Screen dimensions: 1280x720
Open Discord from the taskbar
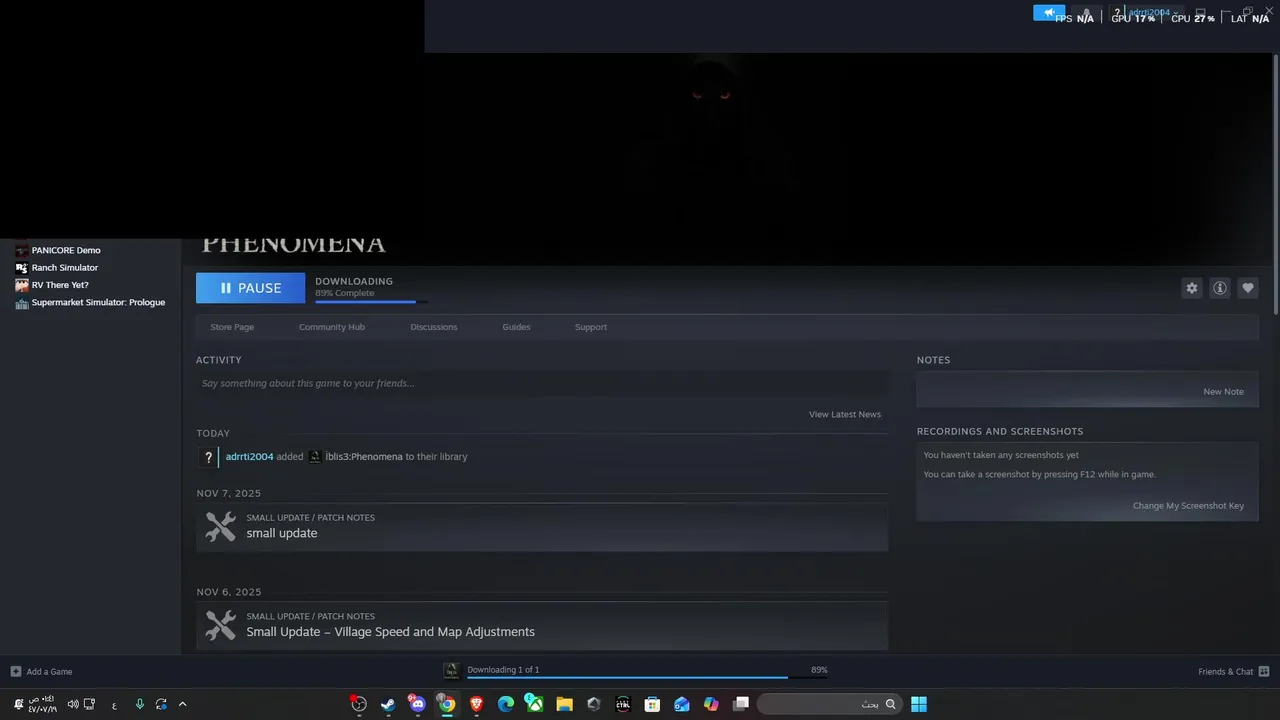[417, 704]
